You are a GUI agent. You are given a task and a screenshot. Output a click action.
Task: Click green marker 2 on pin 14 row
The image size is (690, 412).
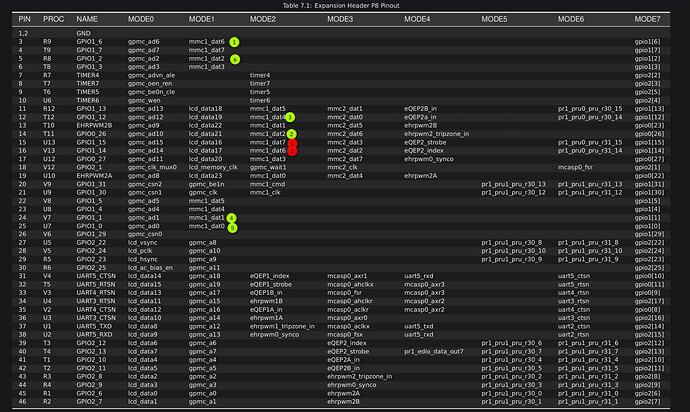click(x=291, y=134)
